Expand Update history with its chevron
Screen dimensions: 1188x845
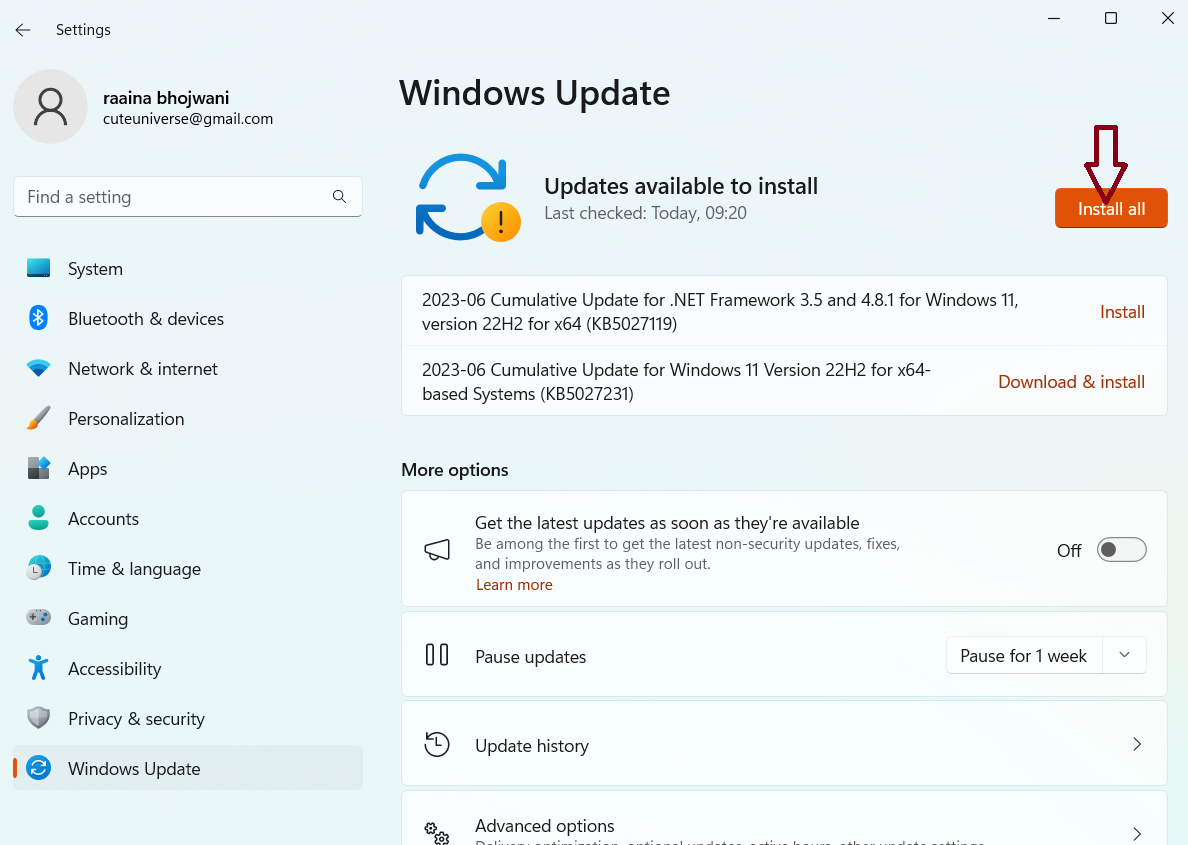coord(1136,745)
